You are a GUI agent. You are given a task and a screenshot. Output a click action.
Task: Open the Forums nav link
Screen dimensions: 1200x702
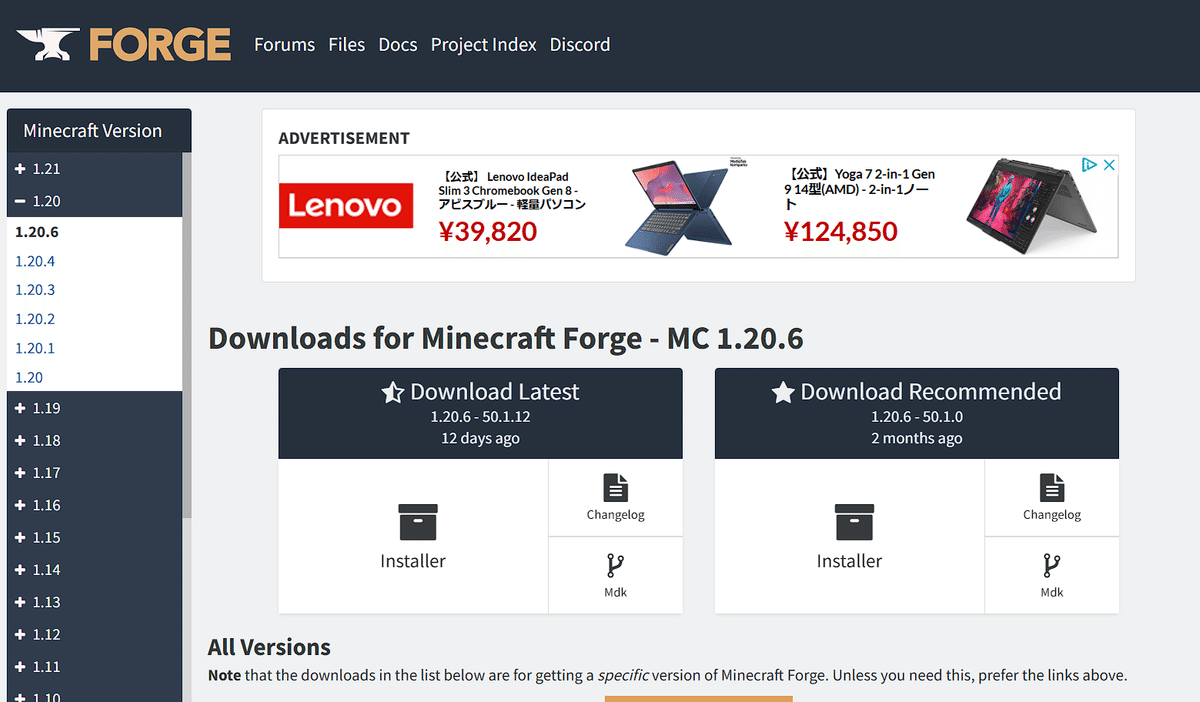point(284,44)
